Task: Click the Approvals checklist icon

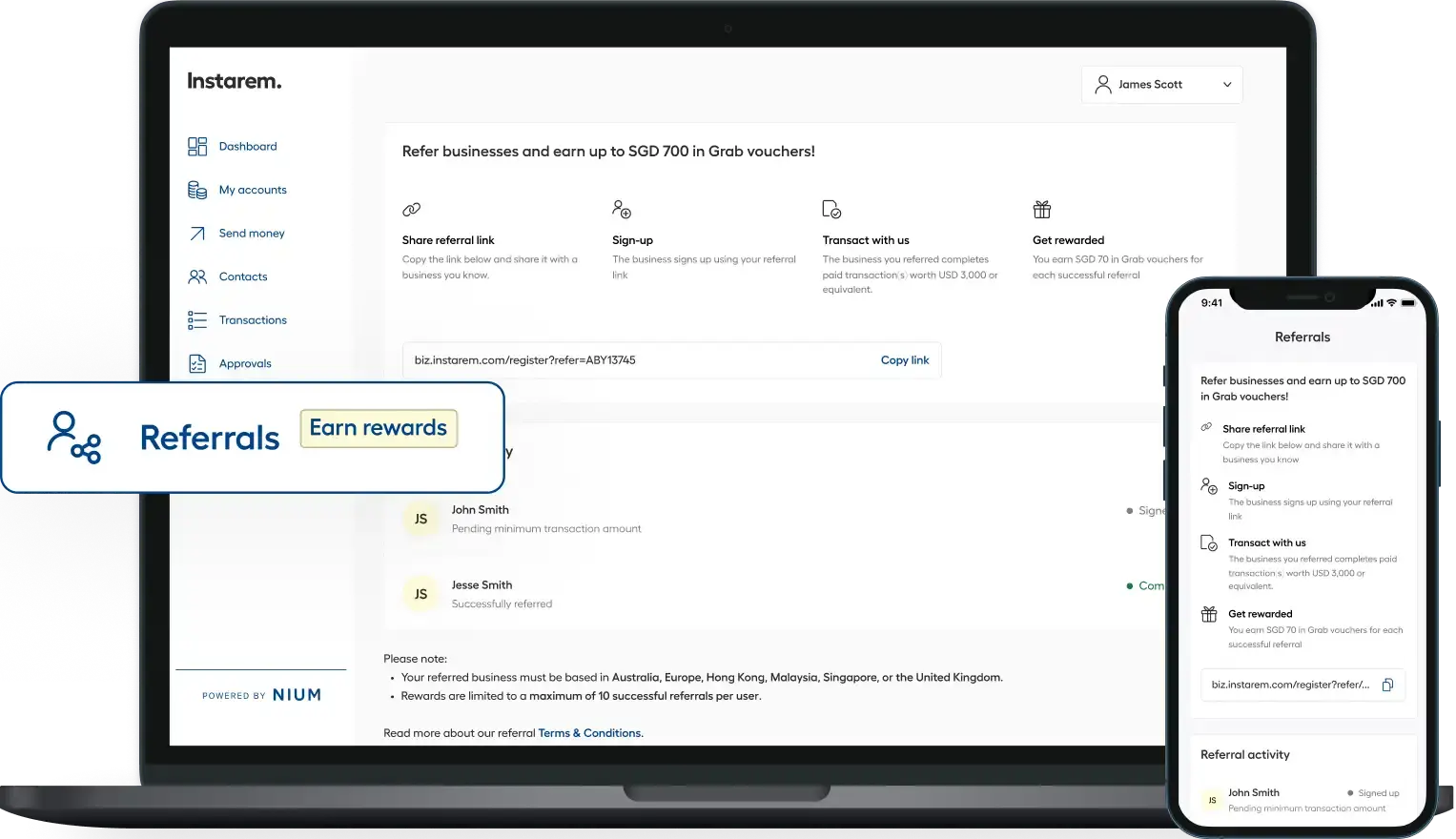Action: pos(197,363)
